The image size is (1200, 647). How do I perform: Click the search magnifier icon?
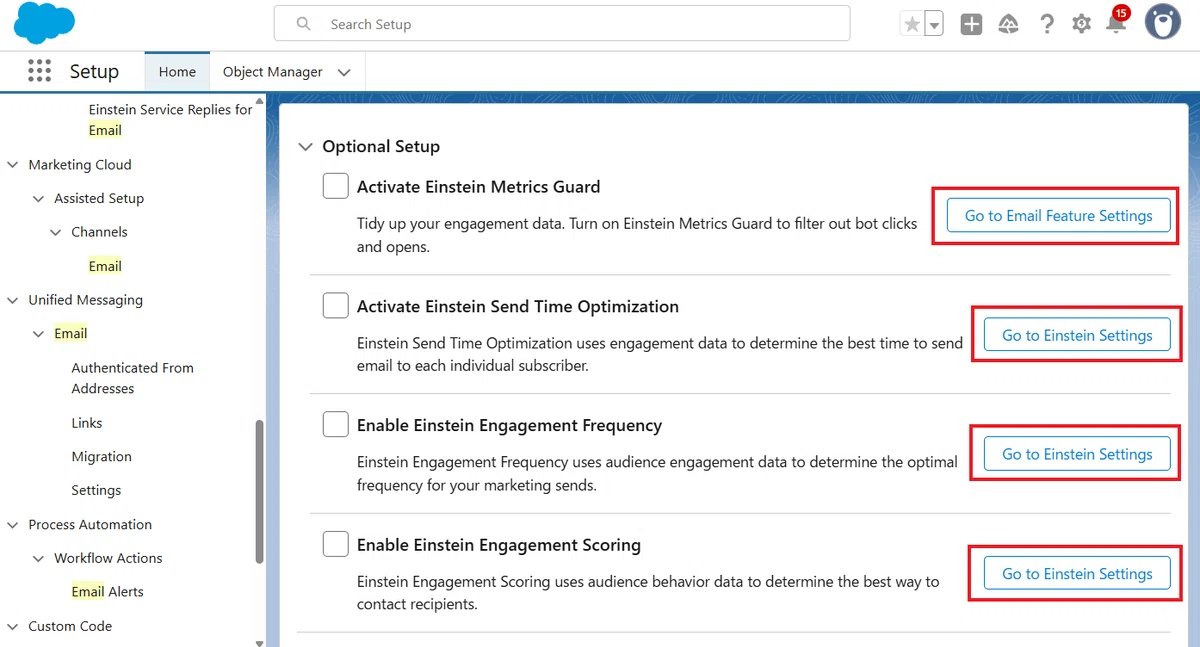tap(304, 24)
